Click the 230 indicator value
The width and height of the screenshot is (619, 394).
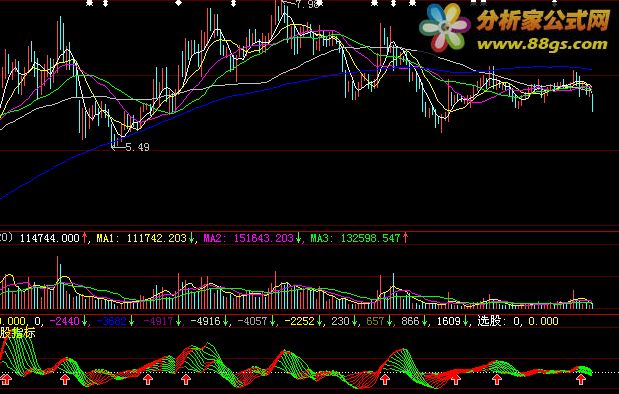pos(340,321)
